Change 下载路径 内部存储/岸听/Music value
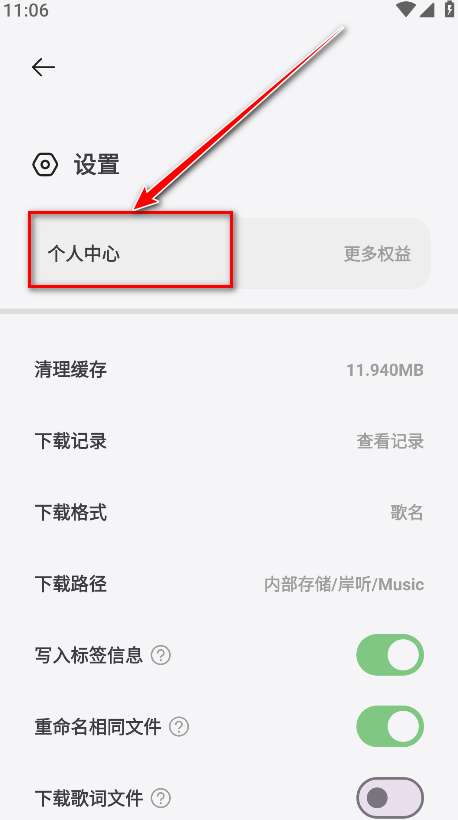The width and height of the screenshot is (458, 820). coord(344,584)
